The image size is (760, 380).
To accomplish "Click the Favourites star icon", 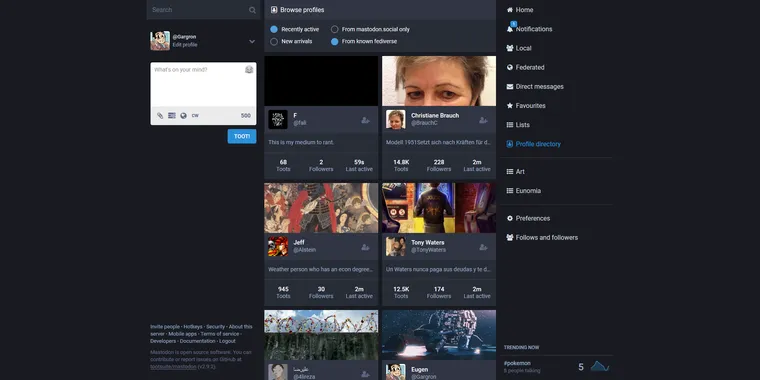I will 510,105.
